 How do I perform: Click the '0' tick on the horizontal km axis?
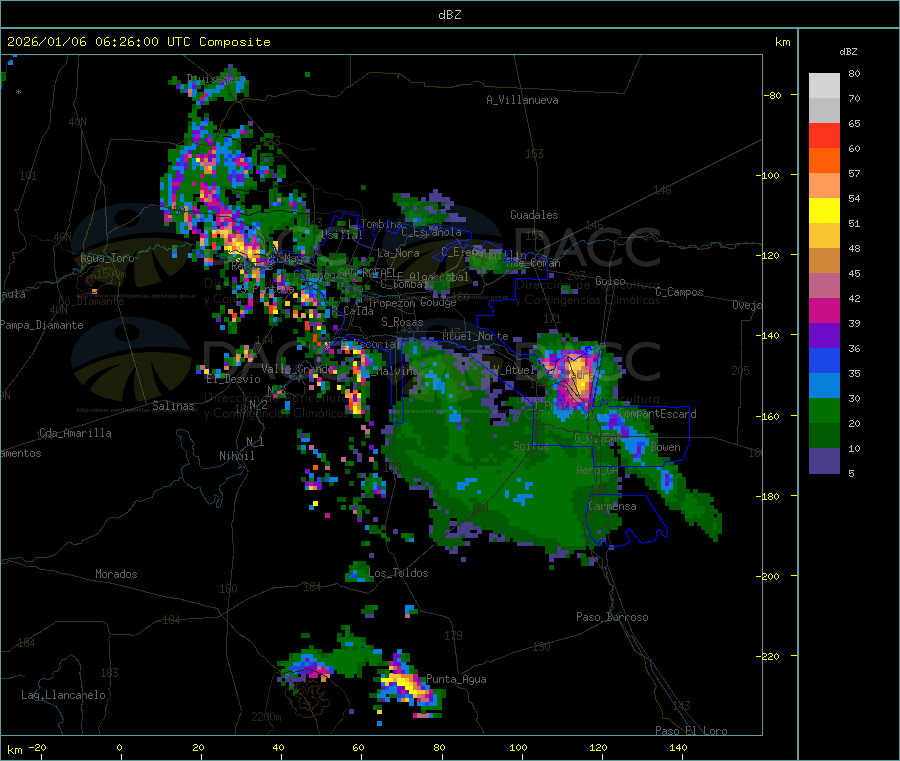pyautogui.click(x=119, y=748)
